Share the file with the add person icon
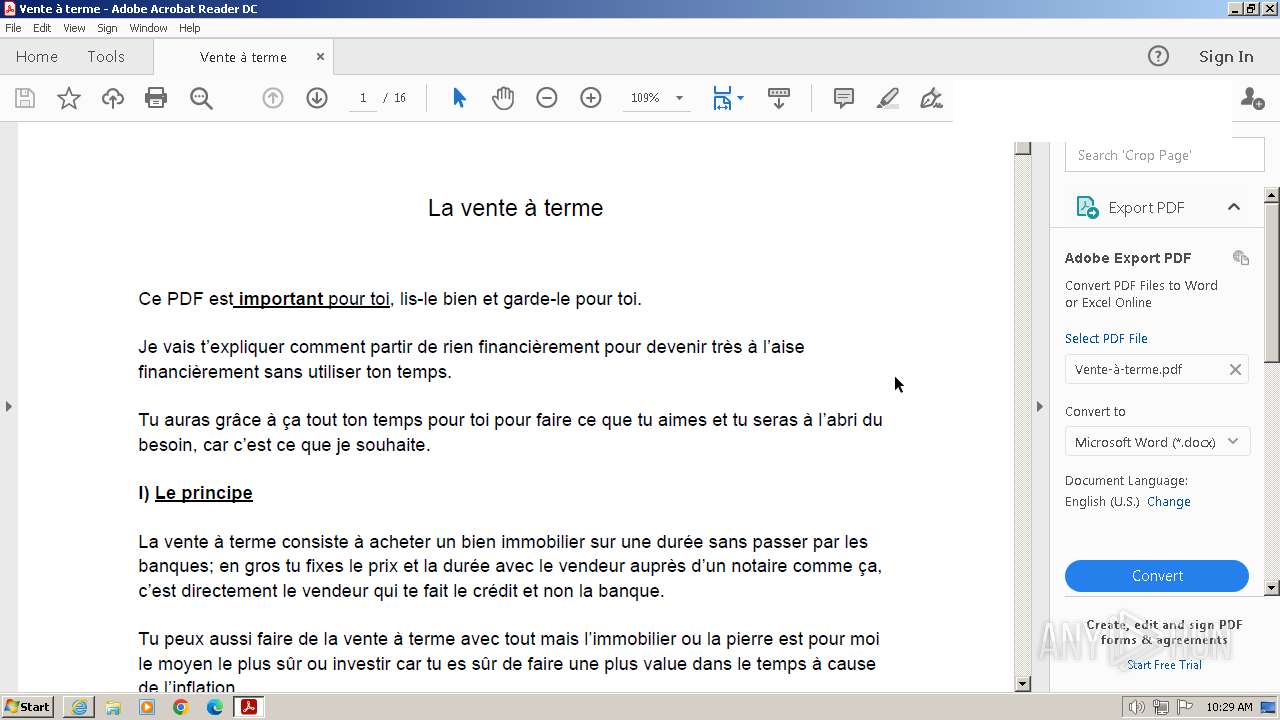1280x720 pixels. point(1252,98)
